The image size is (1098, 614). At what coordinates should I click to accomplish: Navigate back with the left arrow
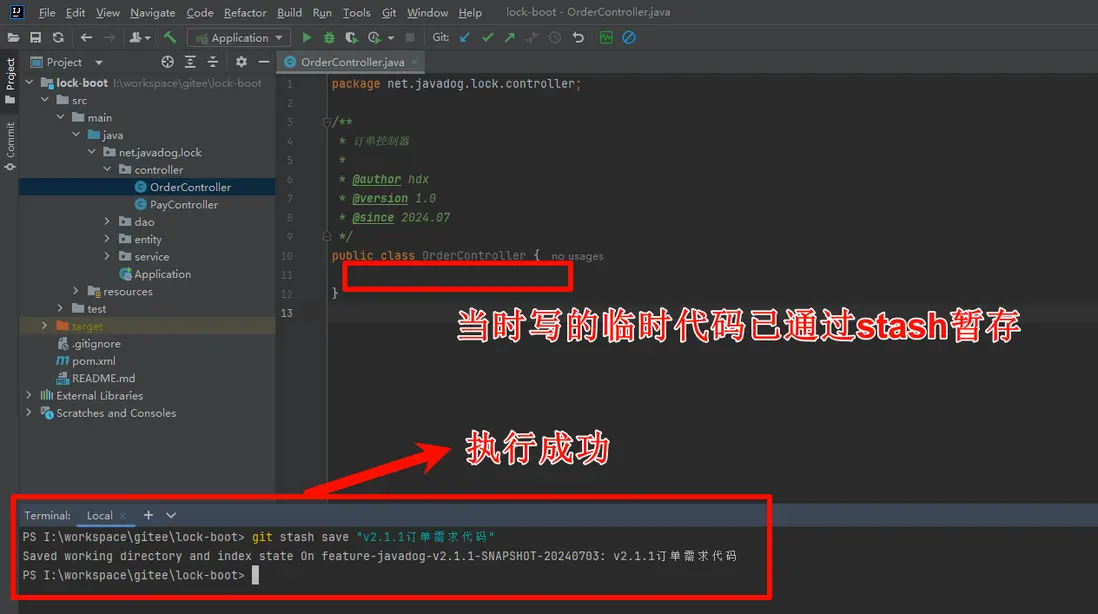(86, 38)
